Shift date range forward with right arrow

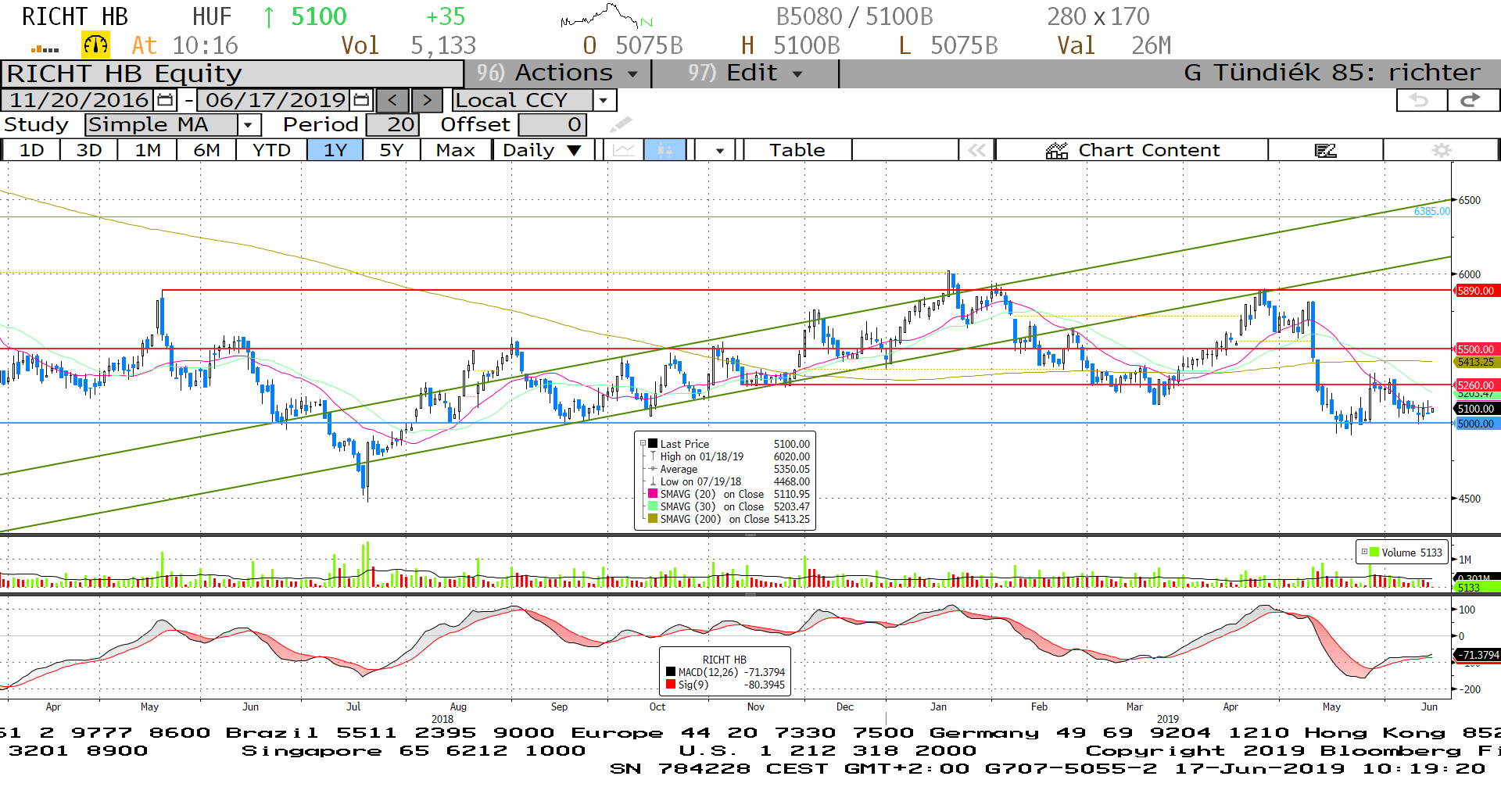pyautogui.click(x=427, y=100)
